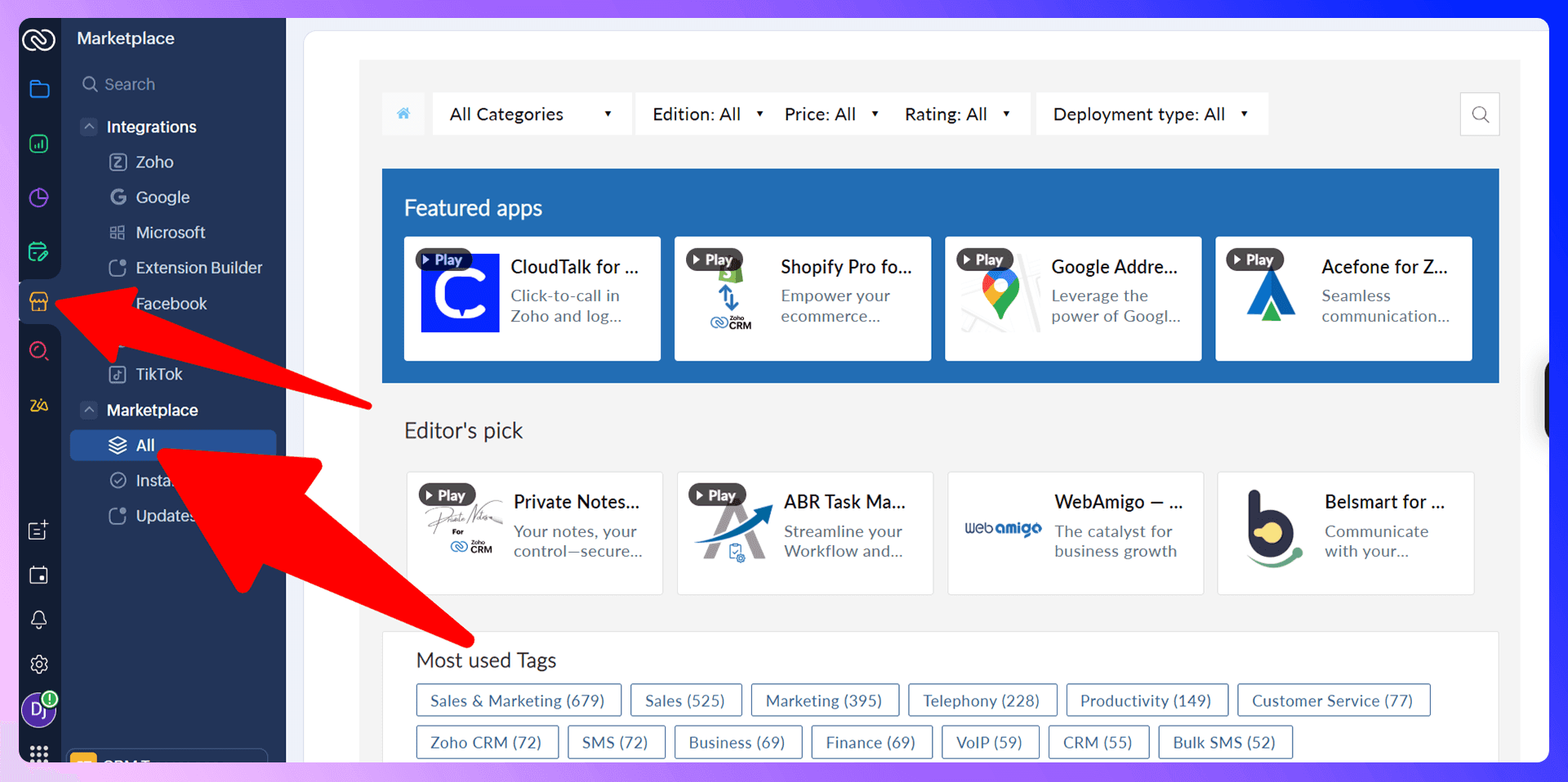Open the Belsmart app title

pos(1385,502)
